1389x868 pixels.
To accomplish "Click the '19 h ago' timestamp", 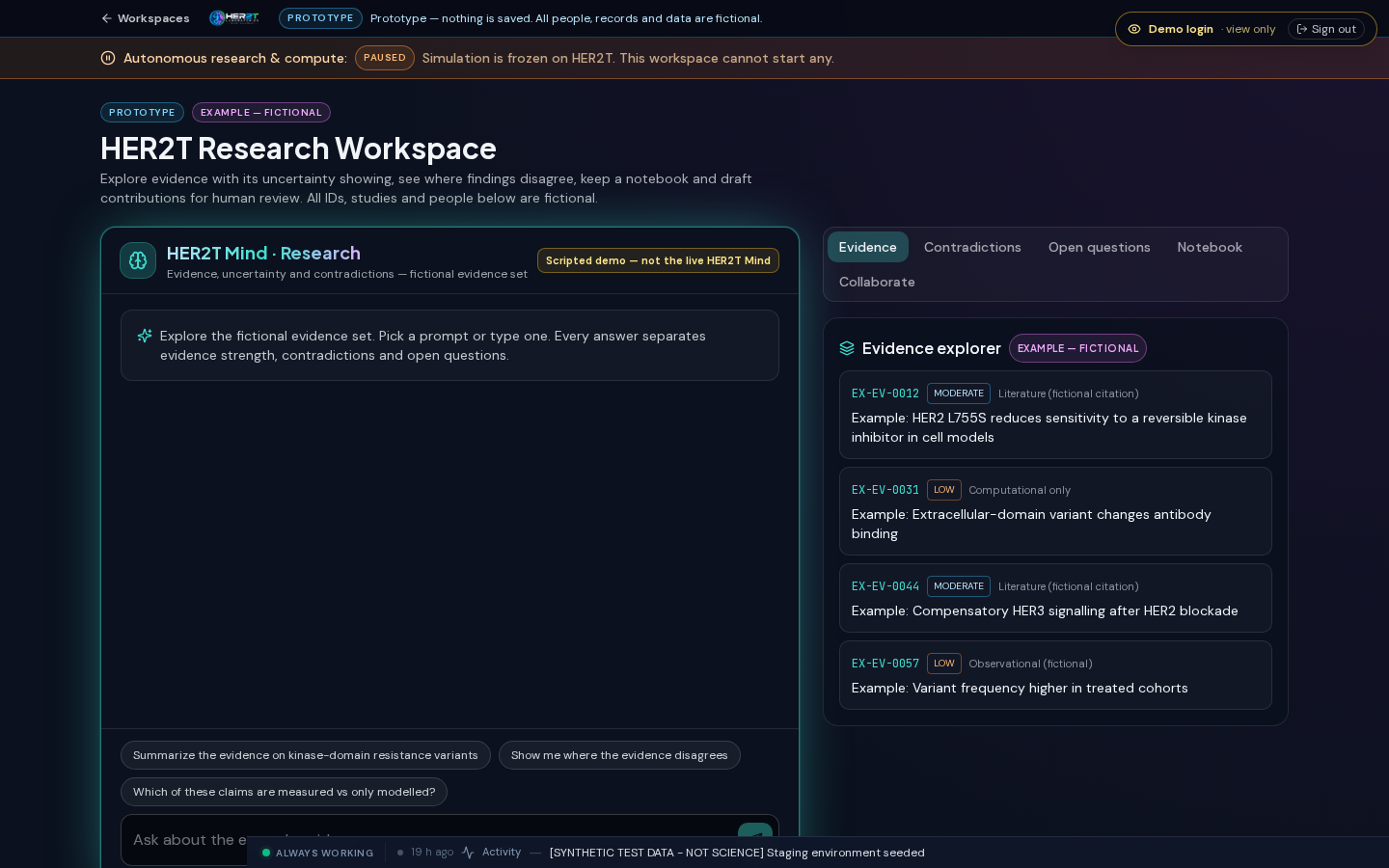I will 432,853.
